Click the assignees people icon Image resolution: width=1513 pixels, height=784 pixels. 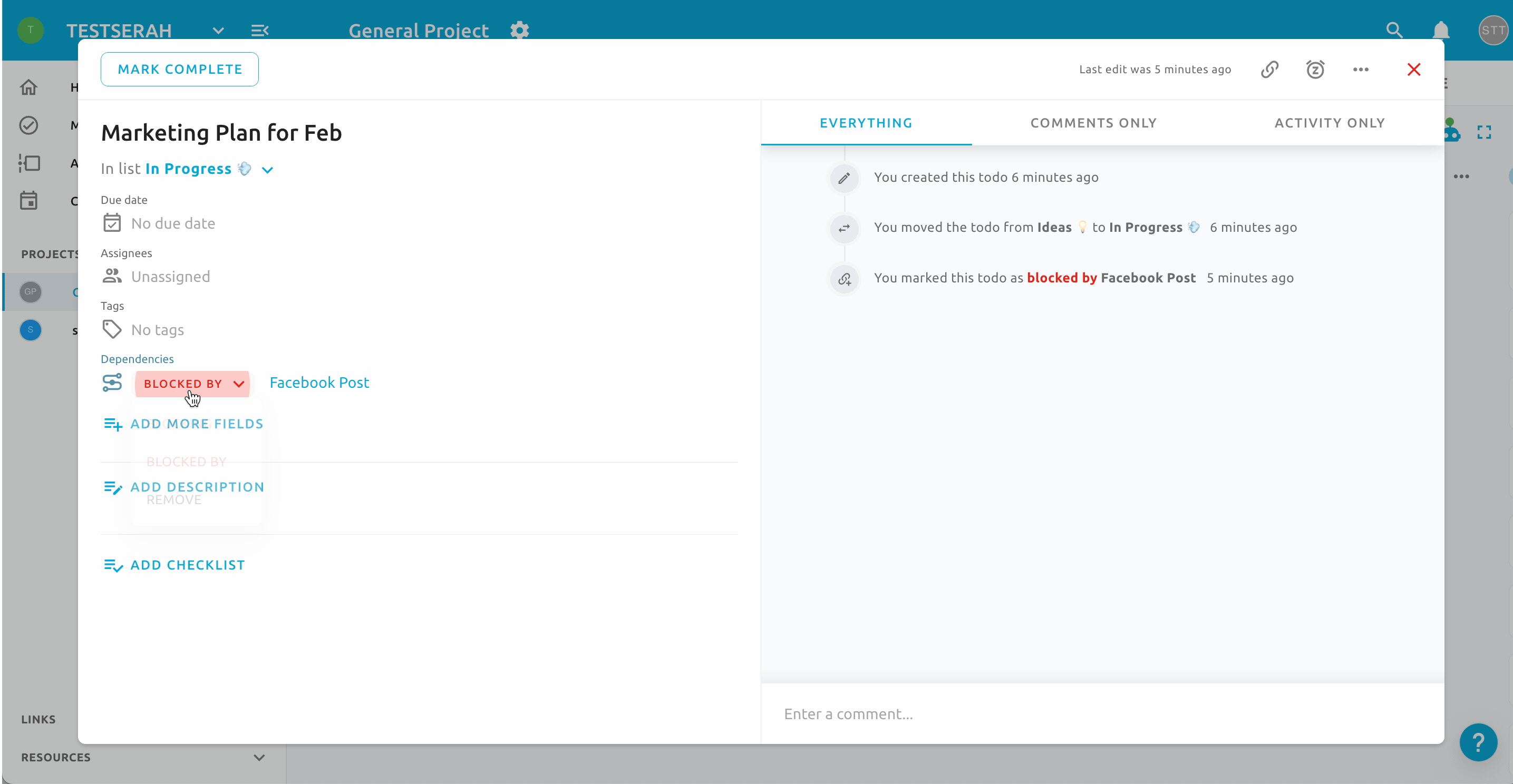click(x=112, y=276)
